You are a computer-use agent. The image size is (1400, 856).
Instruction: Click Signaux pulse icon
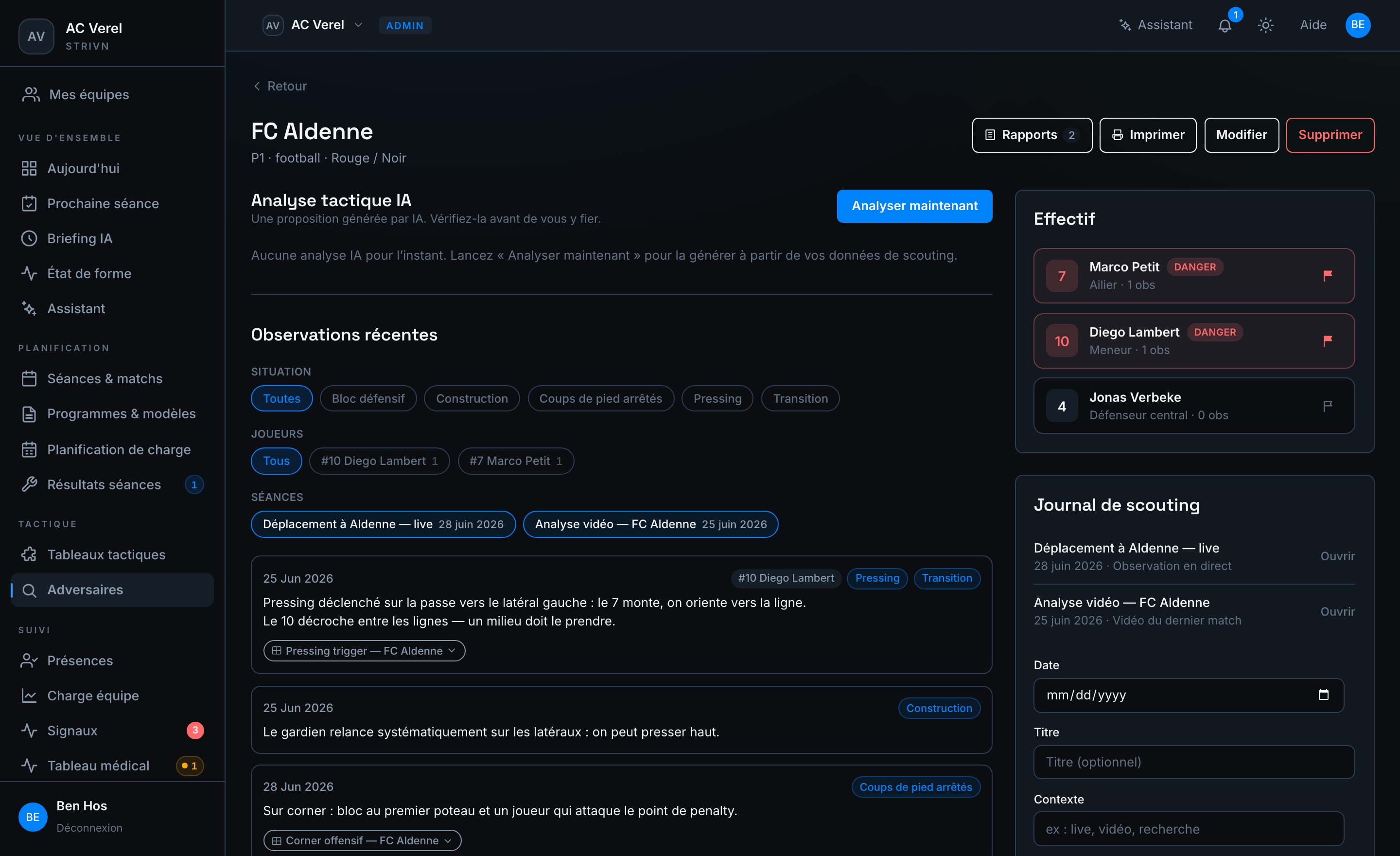pyautogui.click(x=29, y=731)
